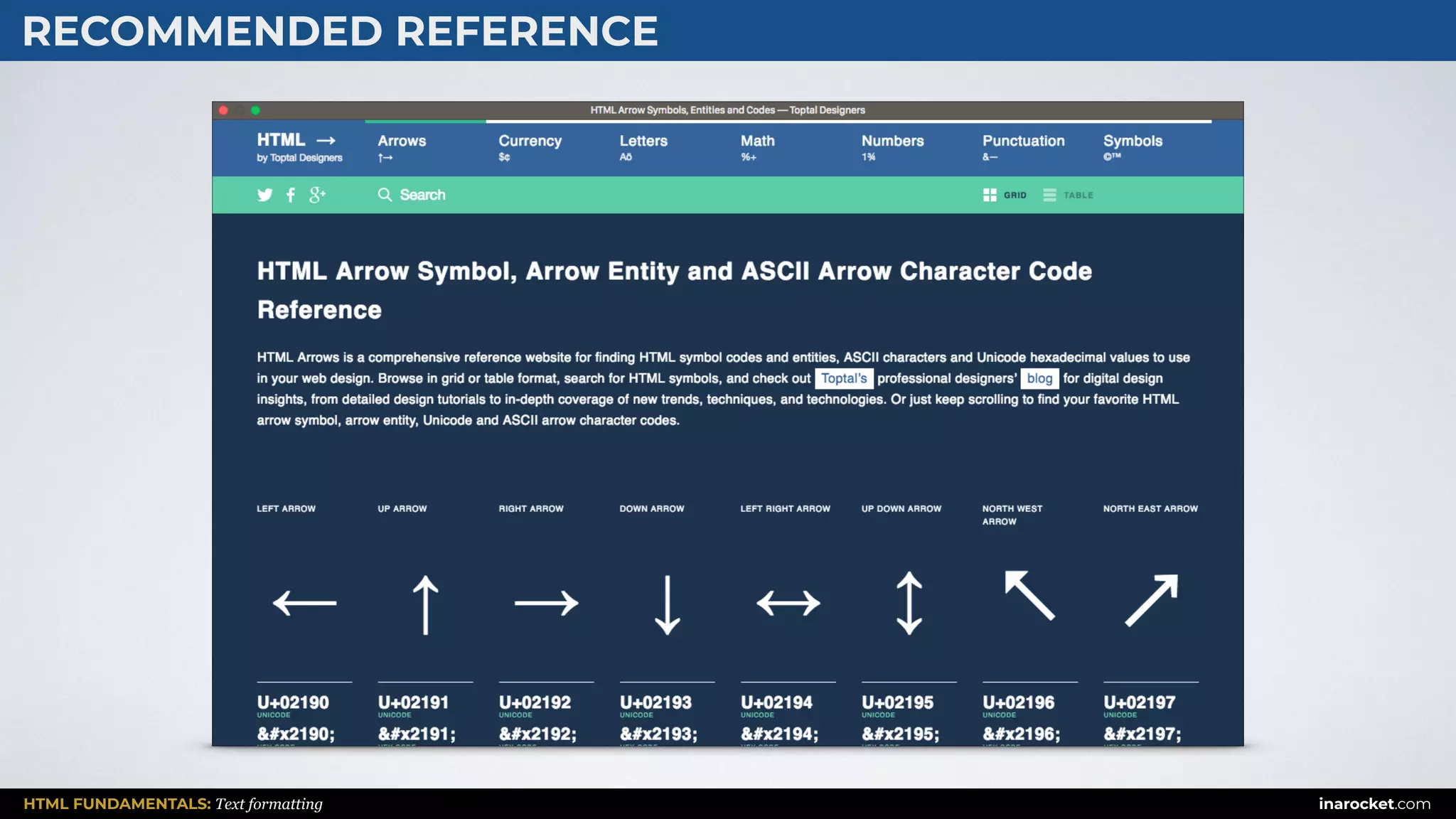Open the blog link
The image size is (1456, 819).
(x=1039, y=378)
